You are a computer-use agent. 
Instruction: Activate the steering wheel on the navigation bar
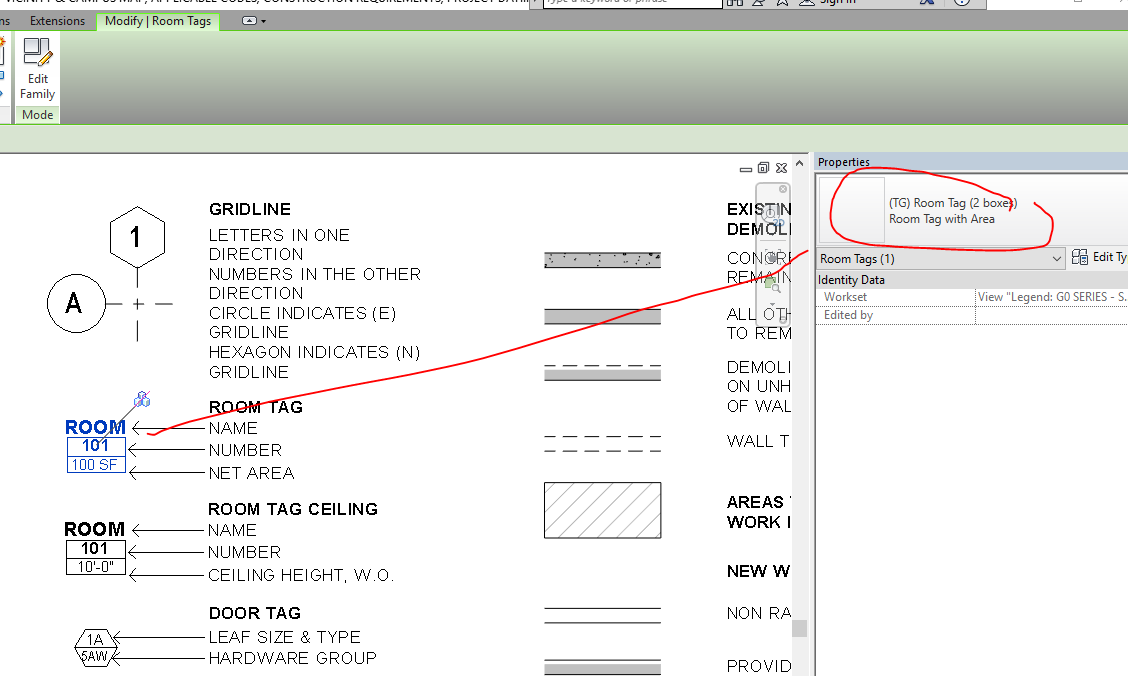pyautogui.click(x=769, y=213)
